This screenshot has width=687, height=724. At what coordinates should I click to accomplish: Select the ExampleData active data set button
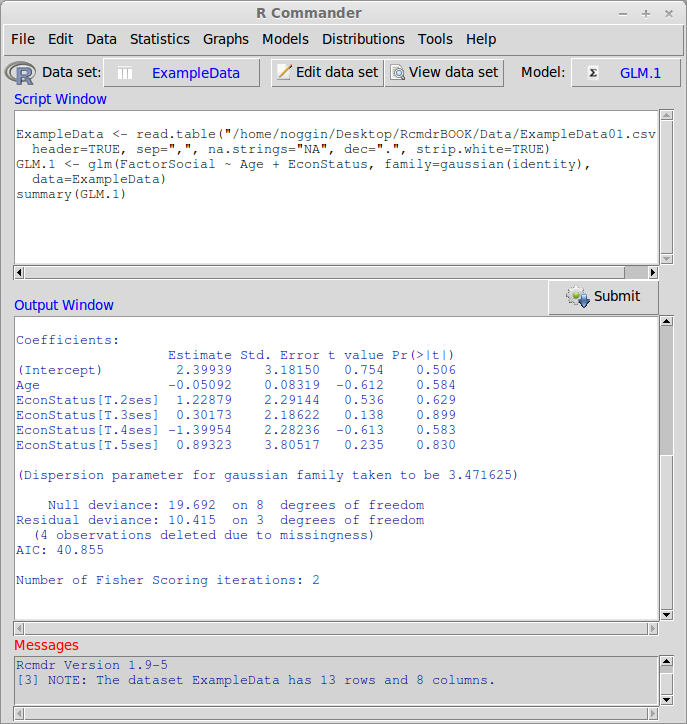pyautogui.click(x=195, y=73)
